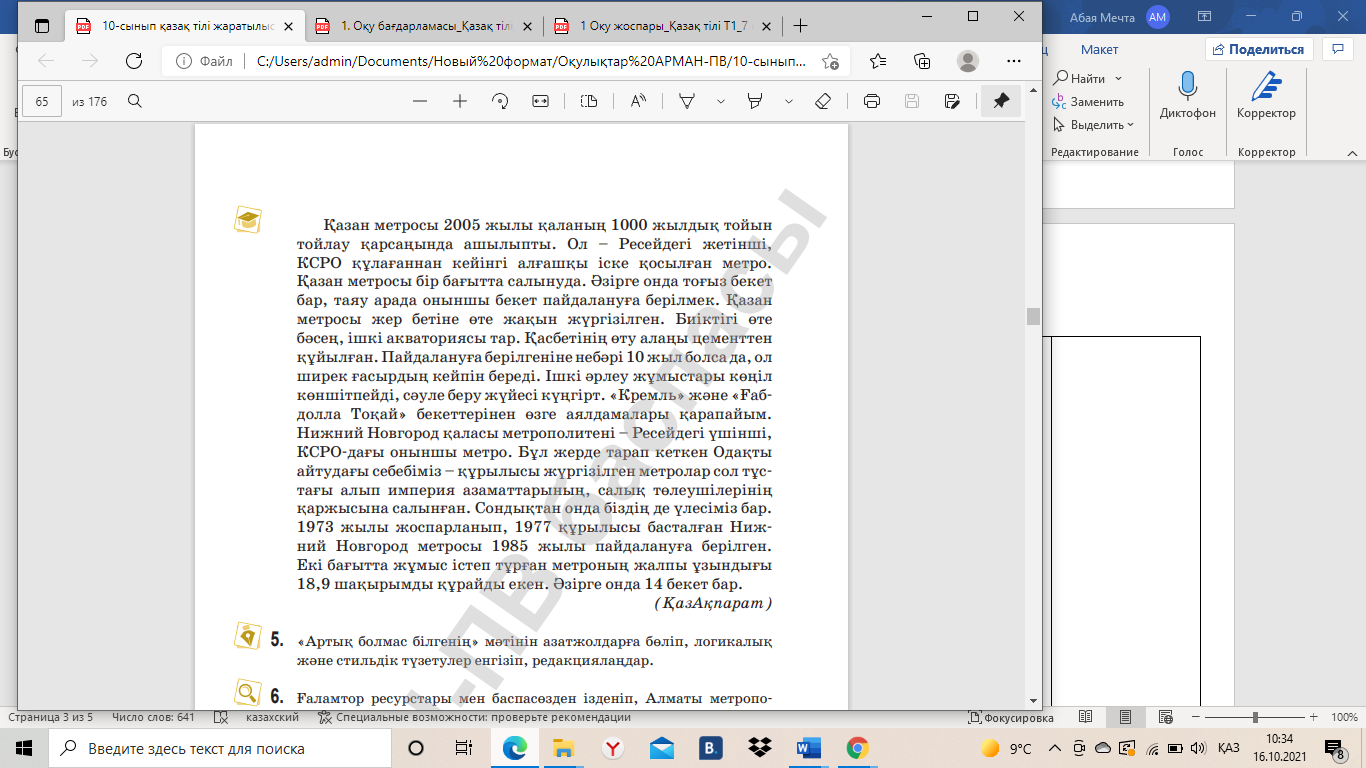Show hidden system tray icons
The height and width of the screenshot is (768, 1366).
tap(1054, 748)
